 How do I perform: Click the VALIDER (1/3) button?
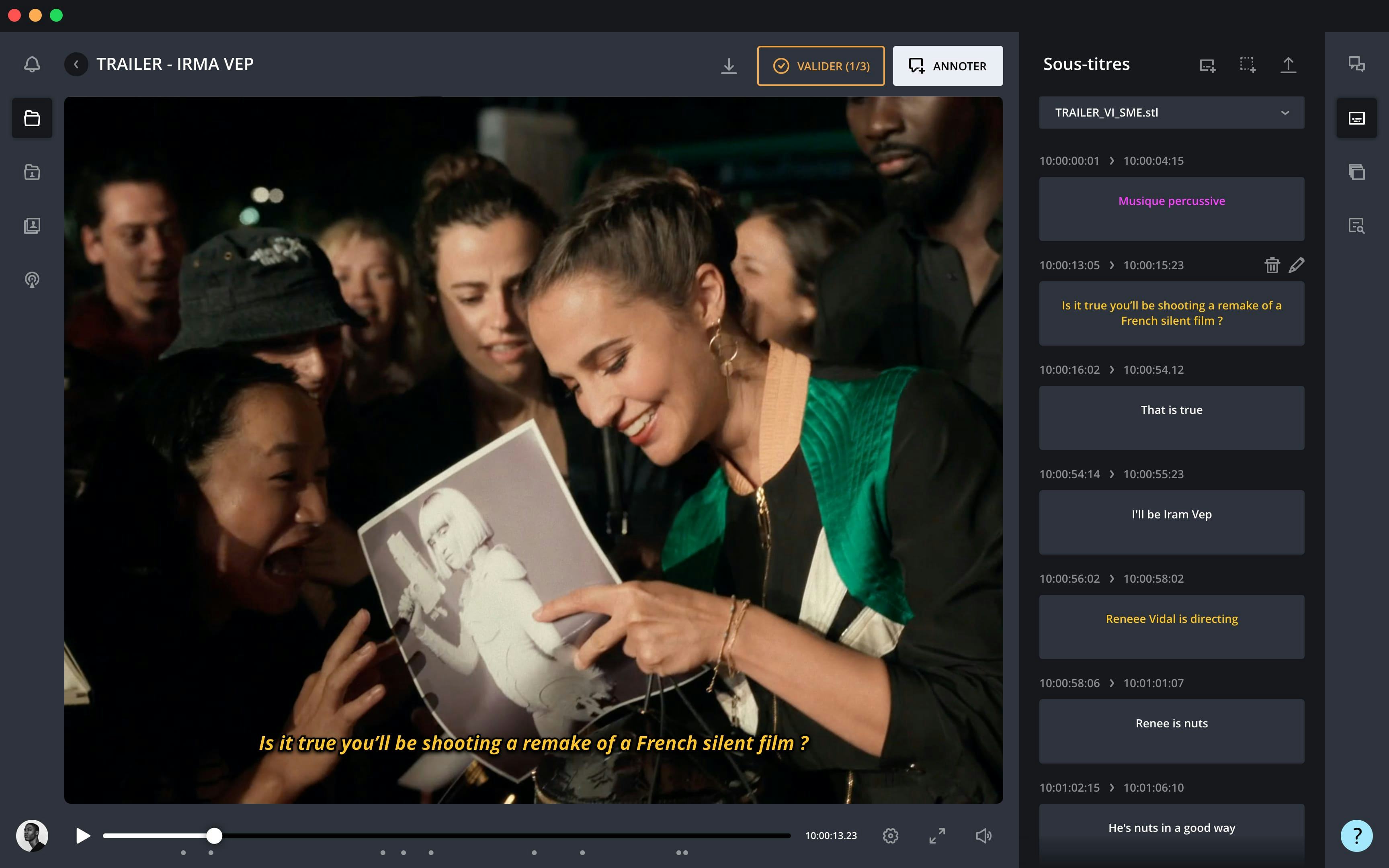821,66
